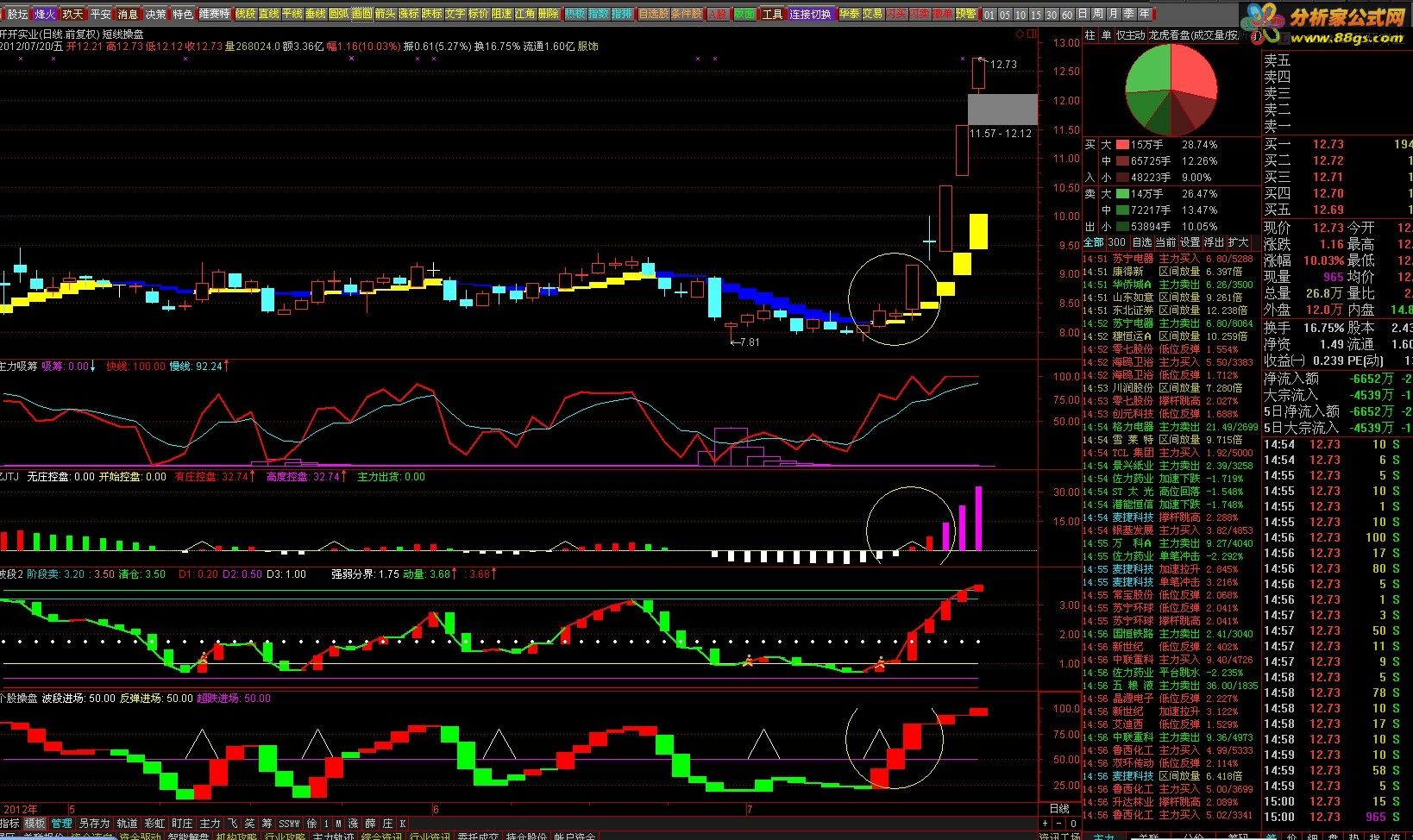Viewport: 1413px width, 840px height.
Task: Switch to the 60-minute period
Action: pos(1066,15)
